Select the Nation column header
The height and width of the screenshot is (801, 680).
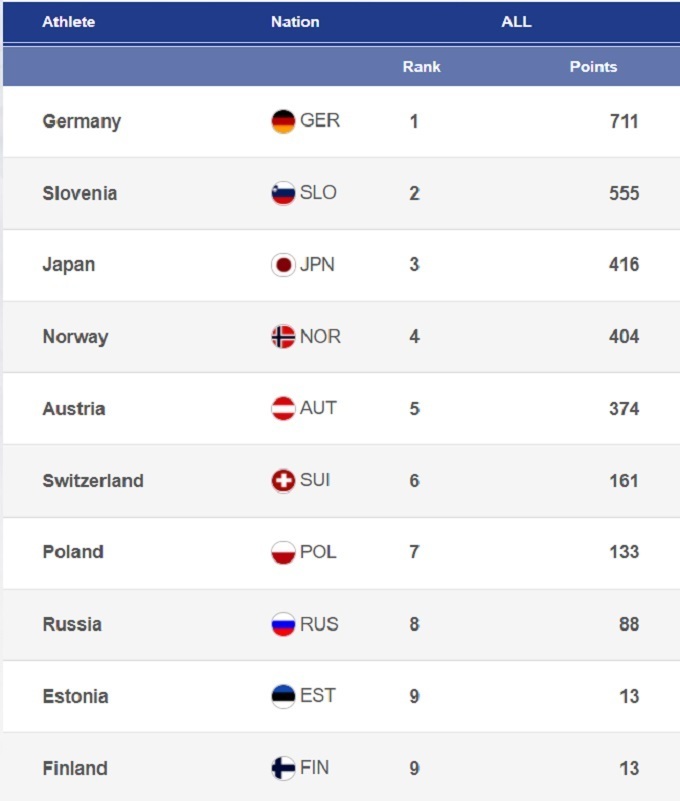click(295, 21)
